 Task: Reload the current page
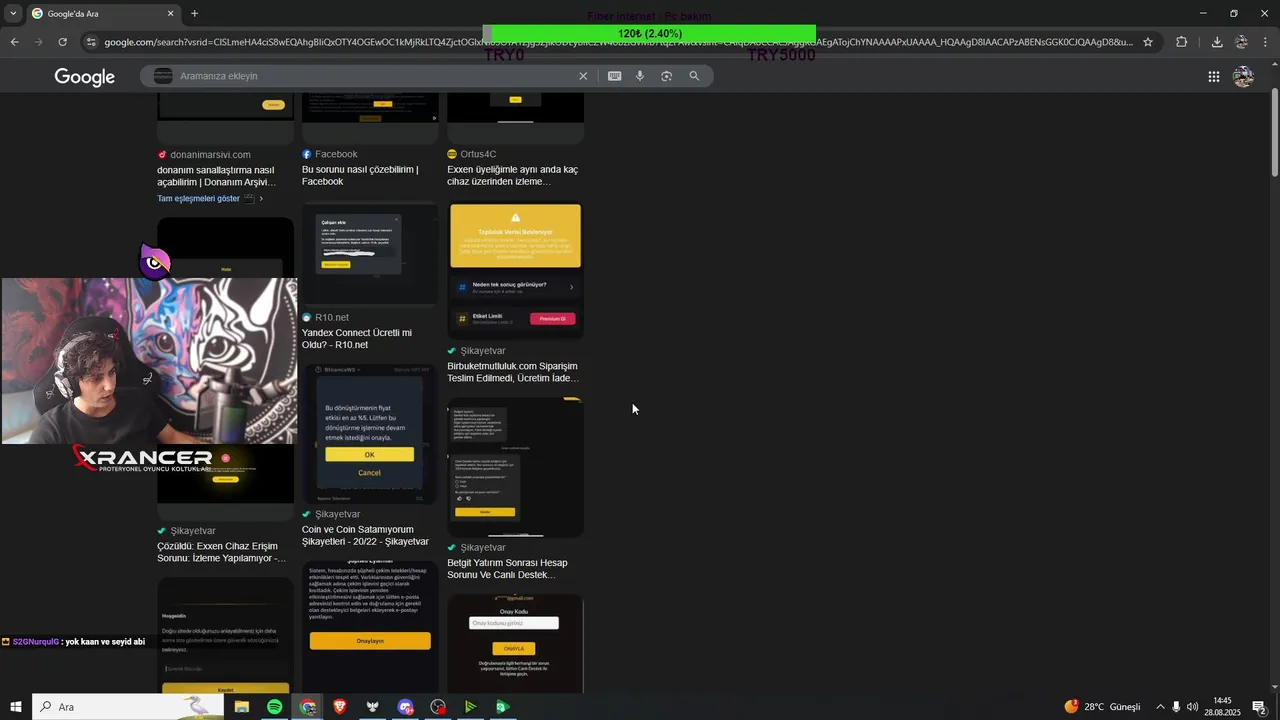(62, 42)
